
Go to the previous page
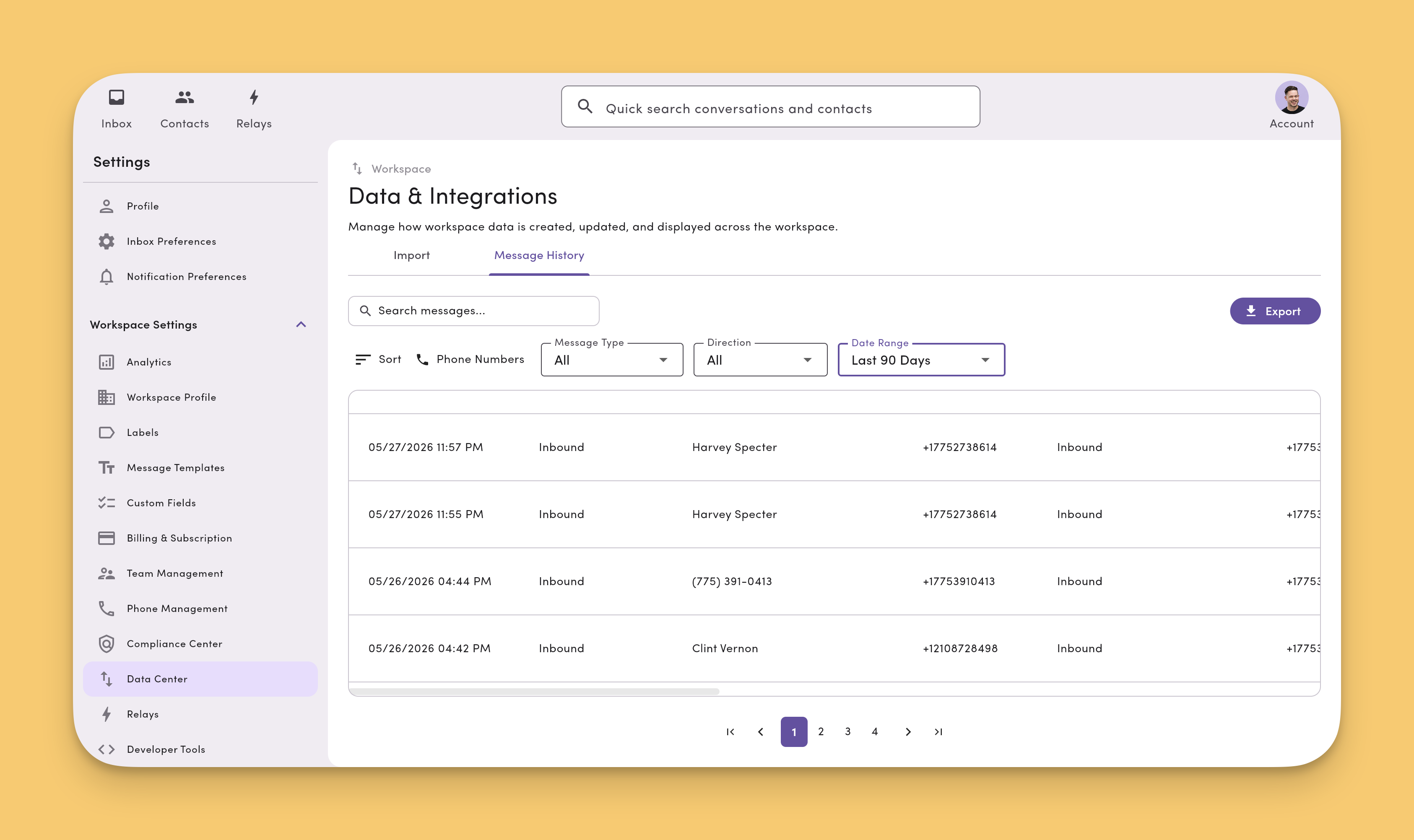761,731
